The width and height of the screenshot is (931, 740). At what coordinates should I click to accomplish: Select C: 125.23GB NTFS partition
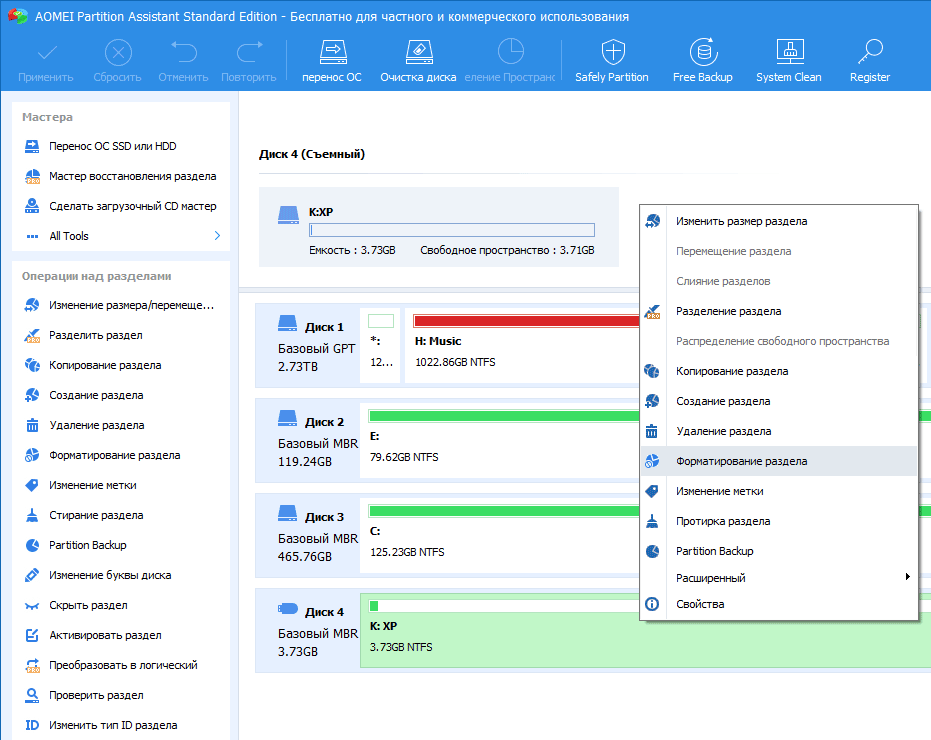point(500,535)
